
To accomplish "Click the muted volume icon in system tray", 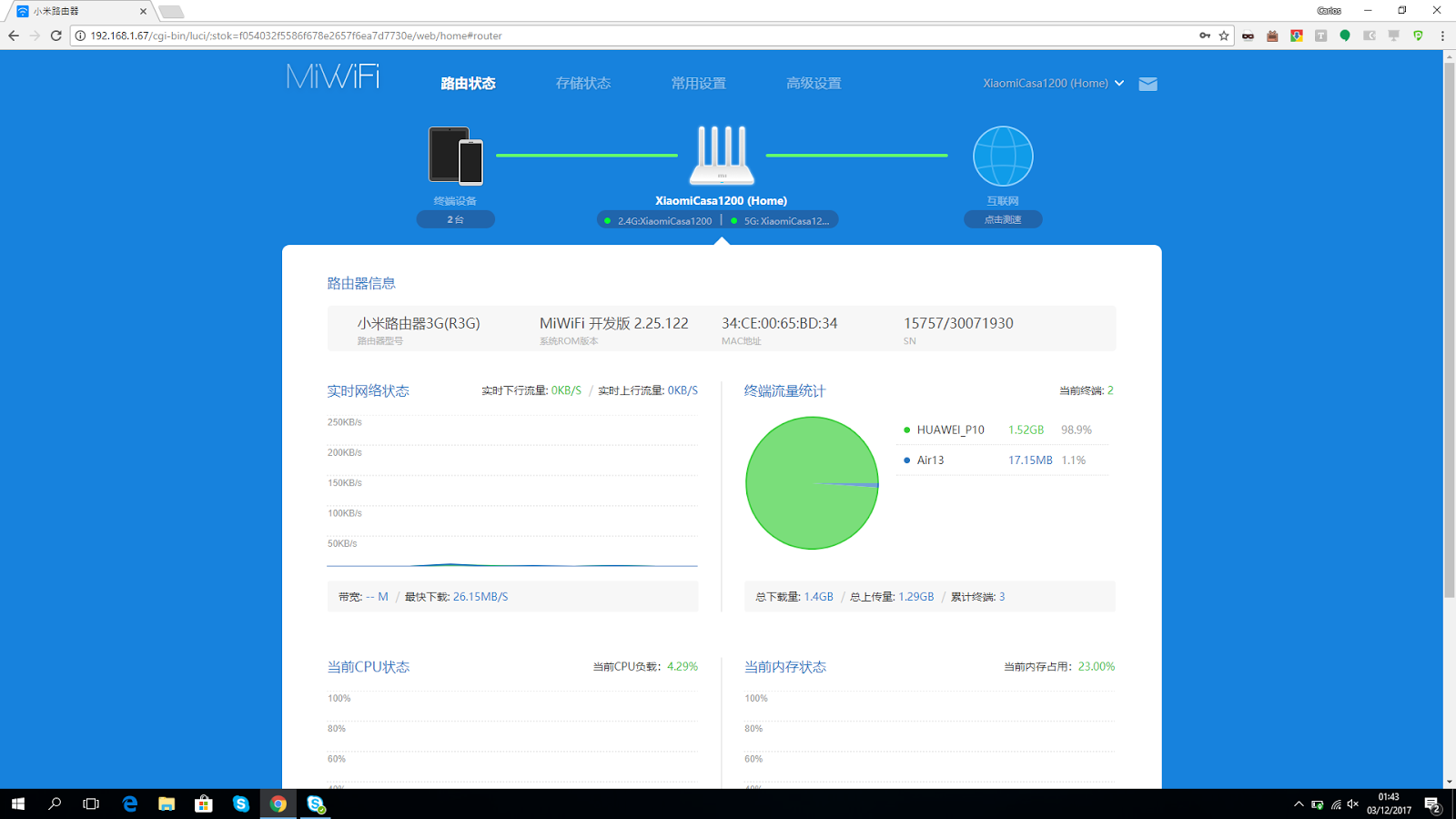I will tap(1353, 804).
